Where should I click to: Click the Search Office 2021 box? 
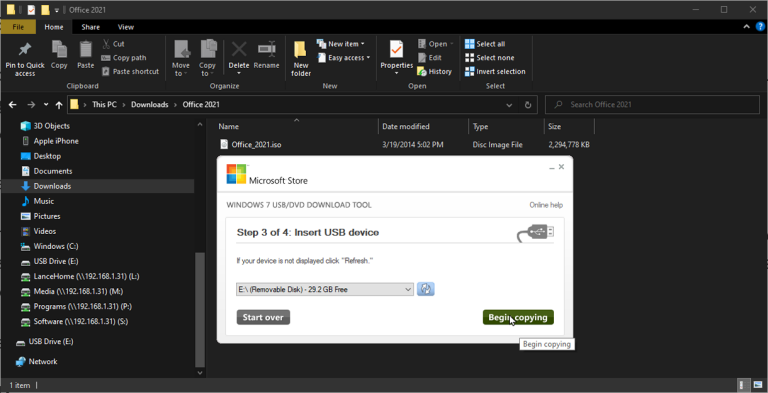pyautogui.click(x=652, y=104)
